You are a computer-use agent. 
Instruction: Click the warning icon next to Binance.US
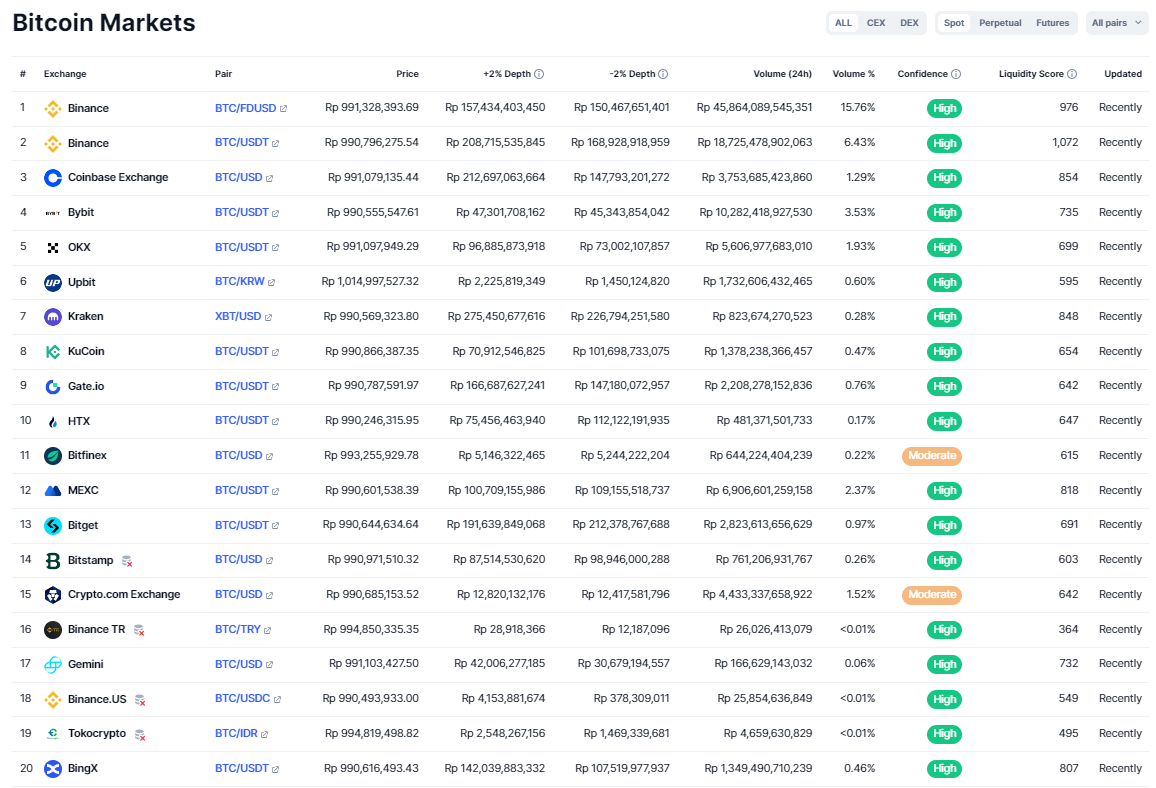tap(140, 700)
